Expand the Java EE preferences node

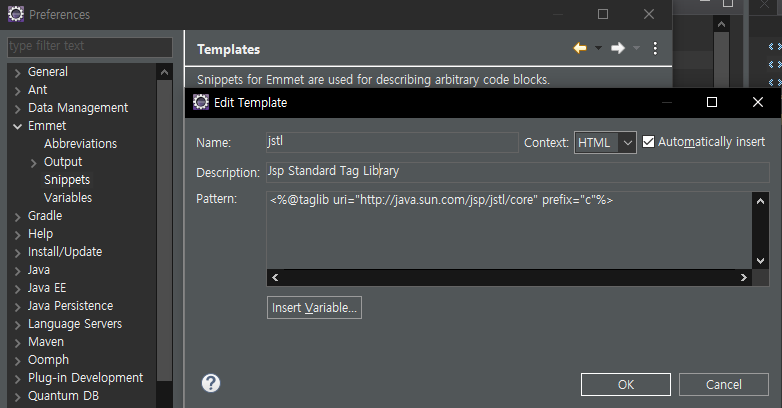(17, 289)
